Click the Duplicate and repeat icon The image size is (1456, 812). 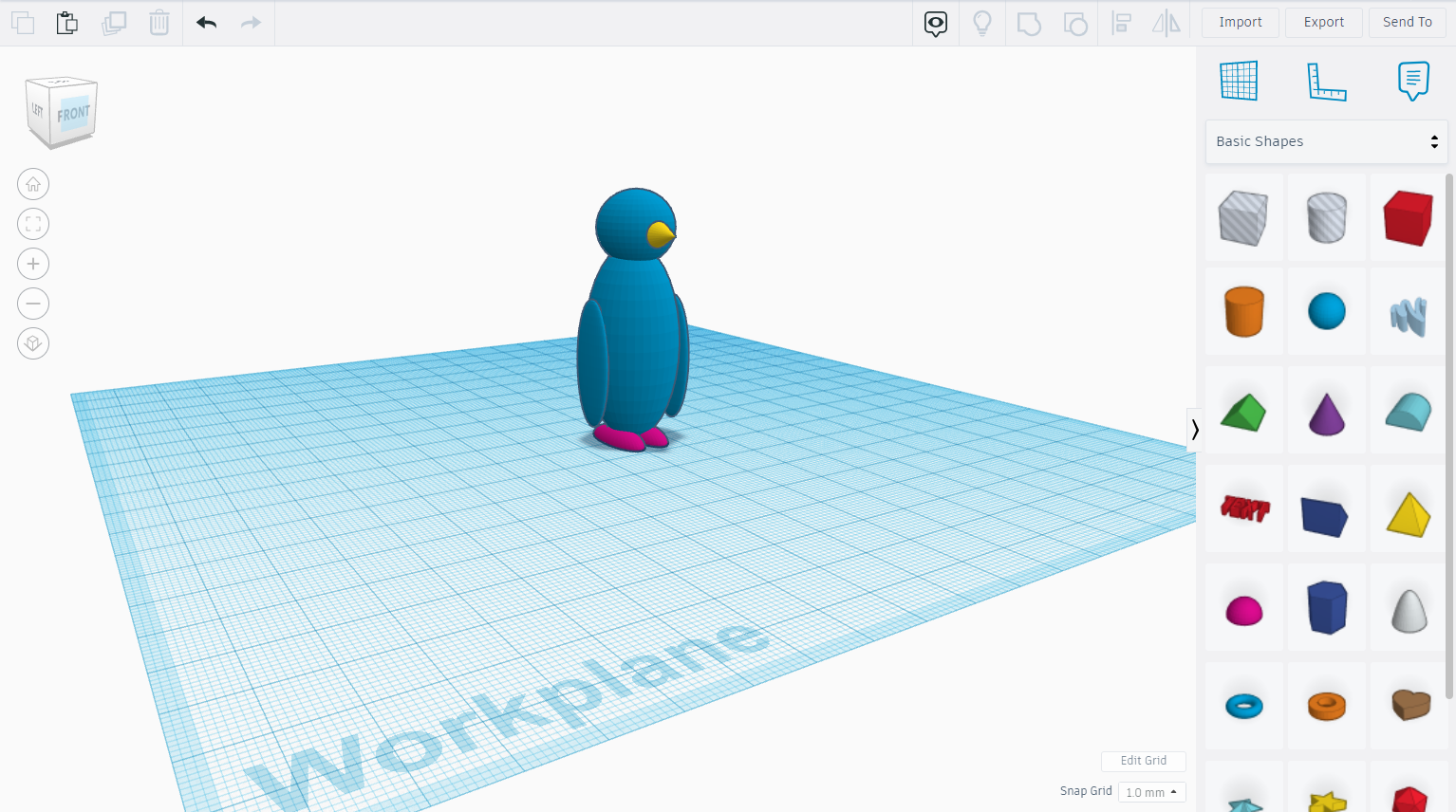point(114,22)
